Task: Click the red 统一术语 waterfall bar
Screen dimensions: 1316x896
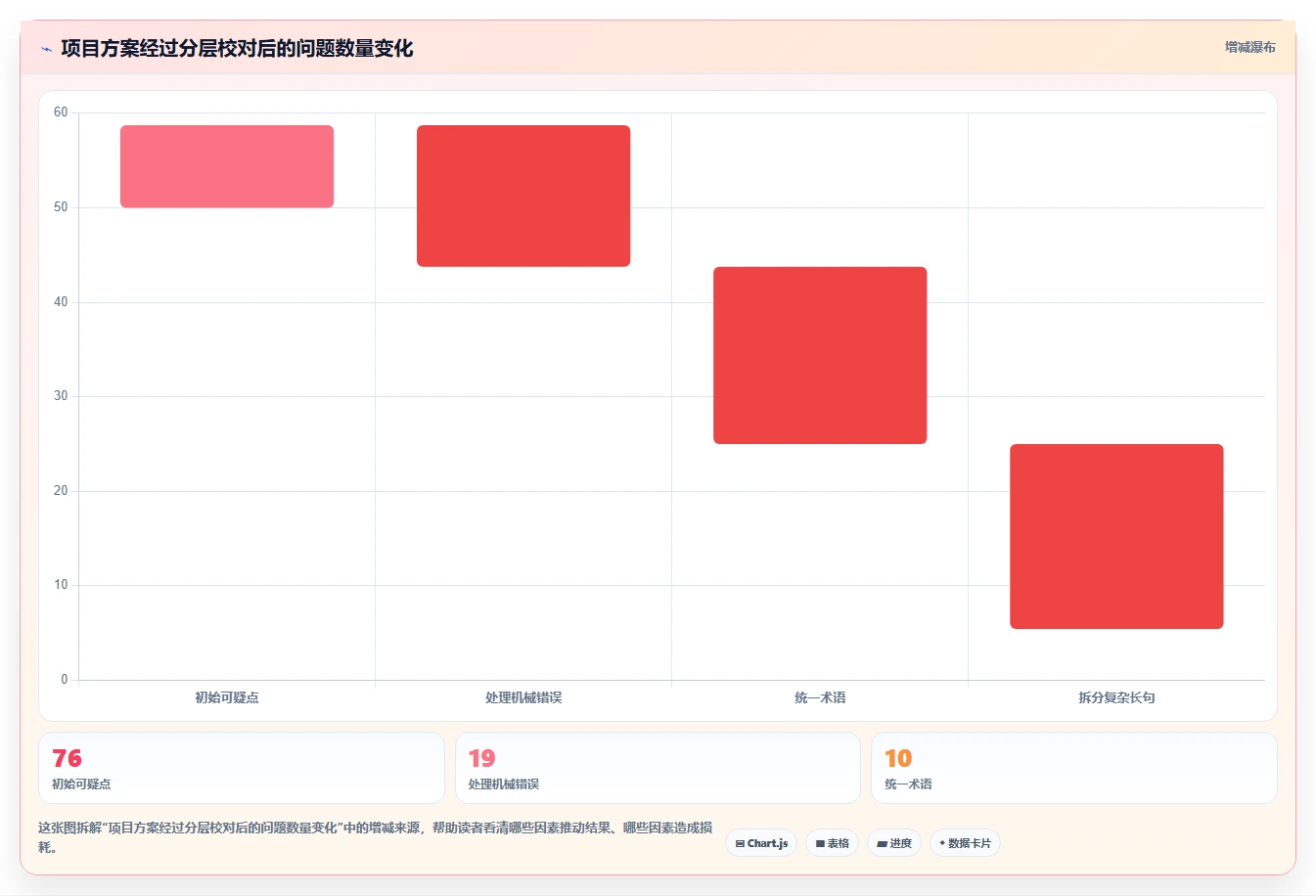Action: tap(820, 355)
